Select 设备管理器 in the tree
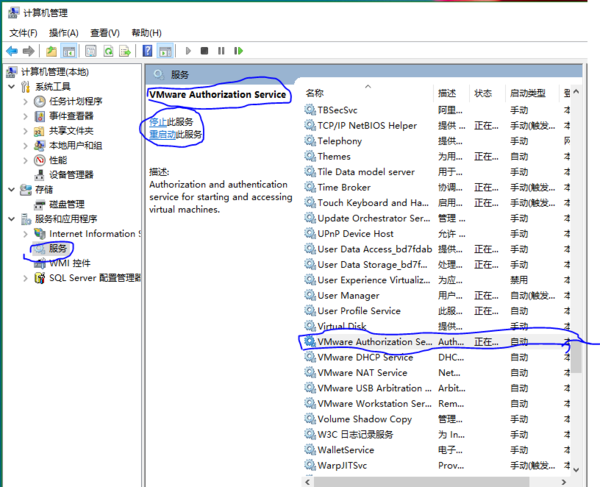600x487 pixels. [71, 175]
